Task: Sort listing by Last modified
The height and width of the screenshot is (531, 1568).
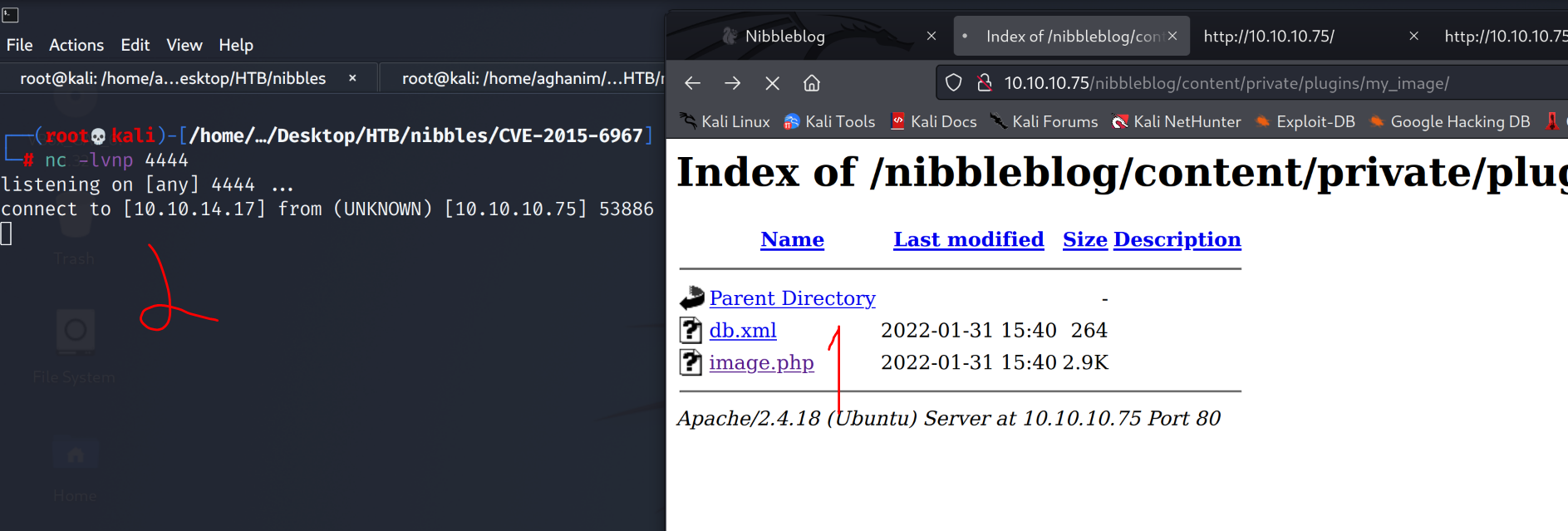Action: click(968, 239)
